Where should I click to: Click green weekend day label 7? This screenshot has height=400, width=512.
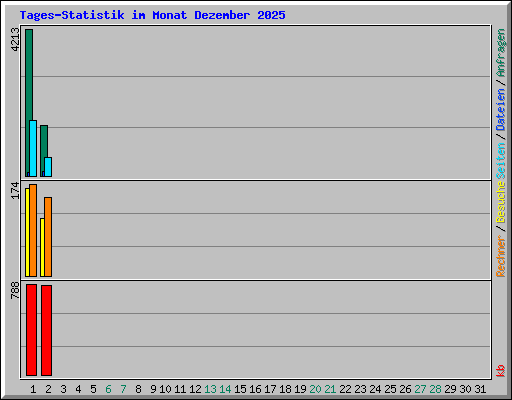(x=123, y=389)
